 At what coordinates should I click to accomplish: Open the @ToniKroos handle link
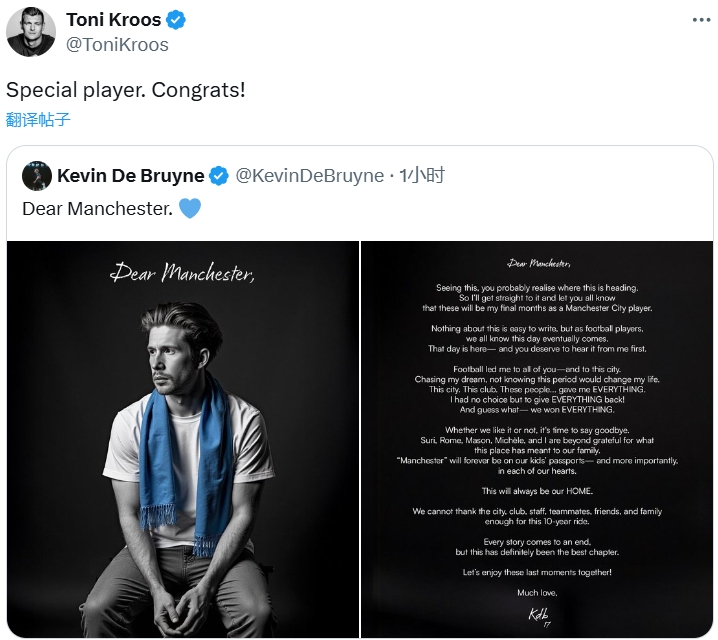point(117,44)
